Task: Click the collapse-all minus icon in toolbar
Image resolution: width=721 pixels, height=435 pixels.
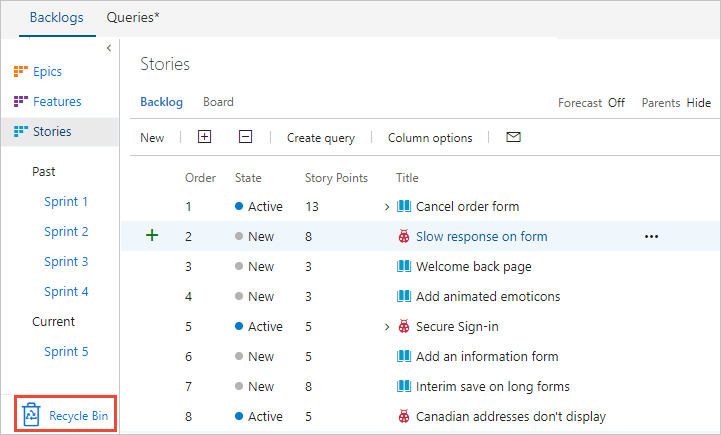Action: point(245,137)
